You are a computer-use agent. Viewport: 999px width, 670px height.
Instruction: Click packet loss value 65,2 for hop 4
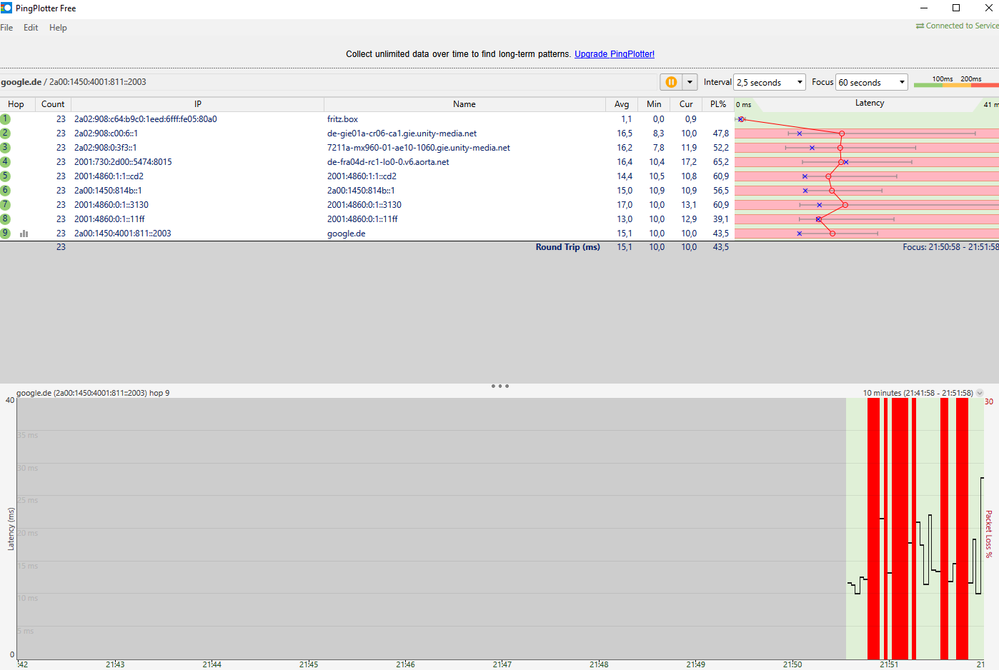pos(721,162)
